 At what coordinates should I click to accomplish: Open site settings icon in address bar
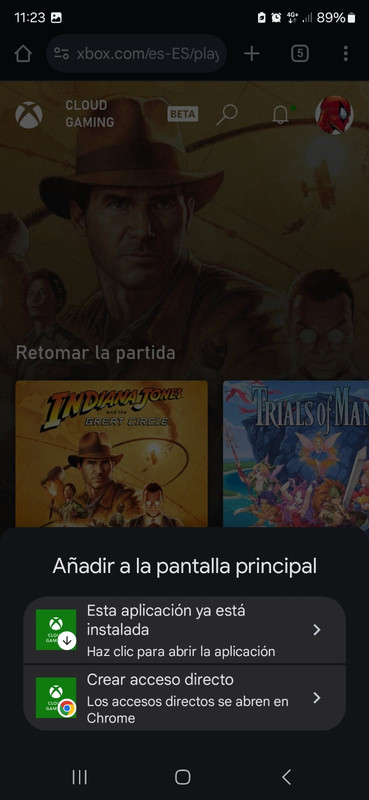(x=62, y=54)
